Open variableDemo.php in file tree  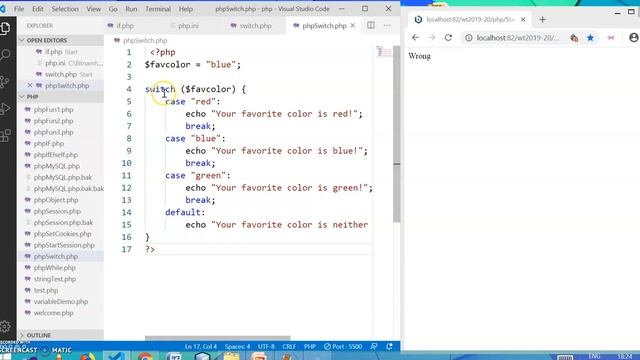click(x=60, y=301)
